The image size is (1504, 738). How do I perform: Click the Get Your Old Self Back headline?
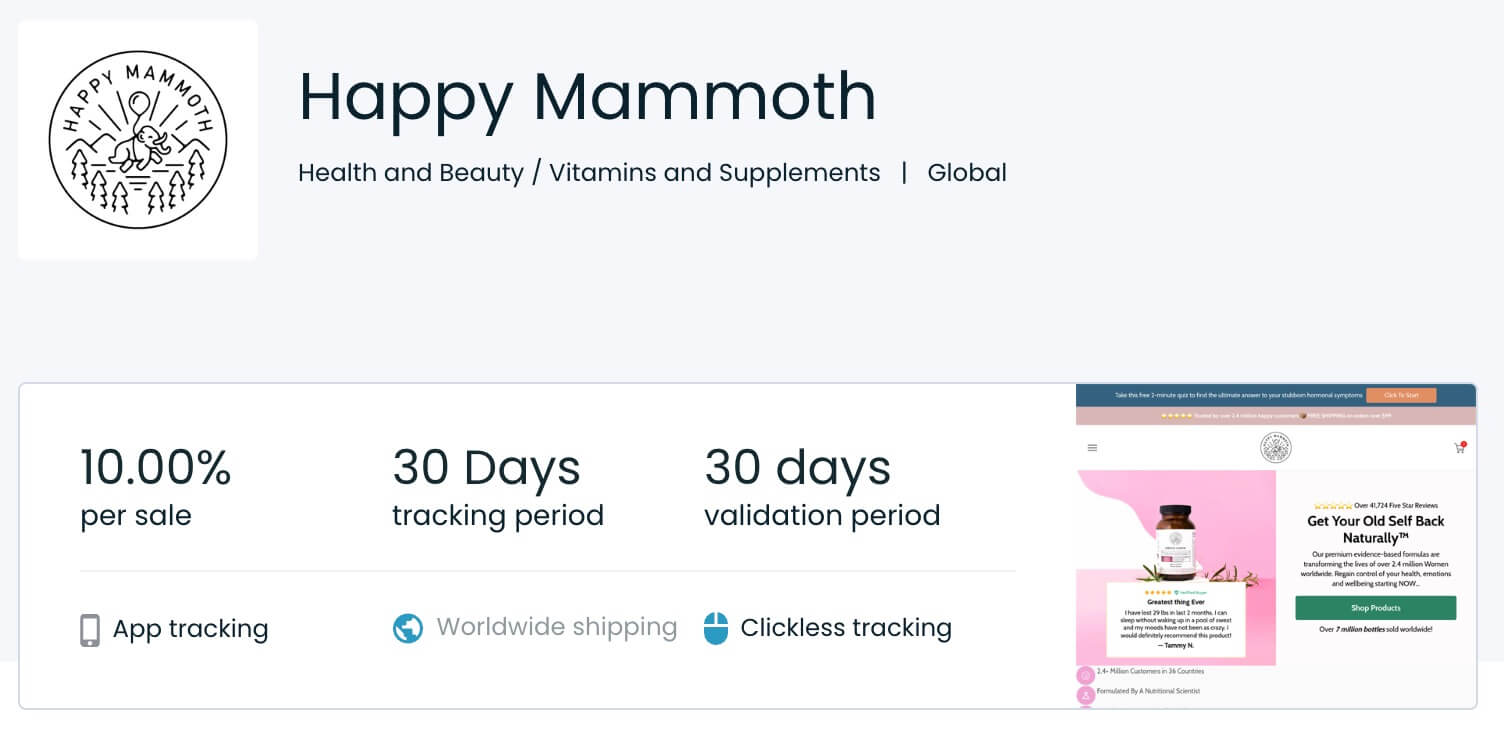tap(1375, 529)
